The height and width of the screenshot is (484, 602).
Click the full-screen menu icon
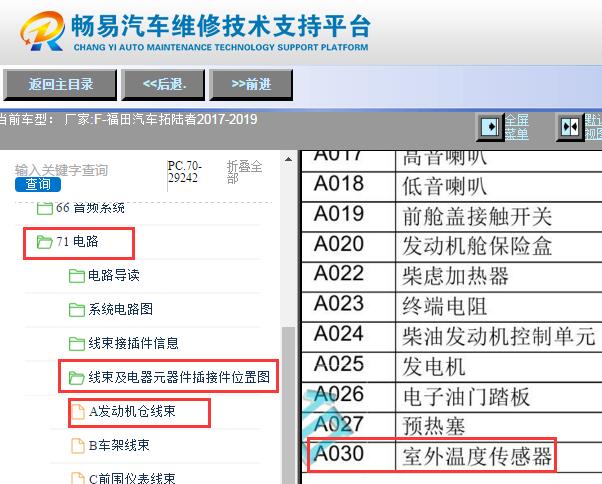pos(490,127)
